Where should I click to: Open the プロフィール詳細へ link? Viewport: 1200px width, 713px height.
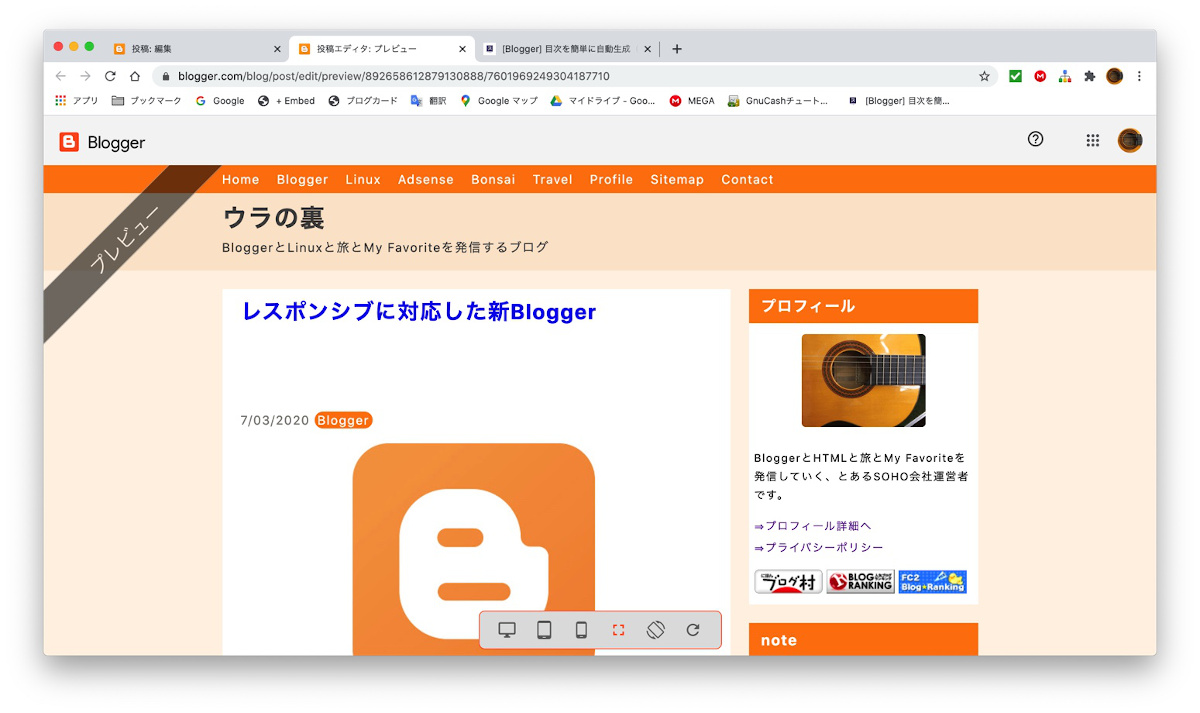[x=814, y=526]
